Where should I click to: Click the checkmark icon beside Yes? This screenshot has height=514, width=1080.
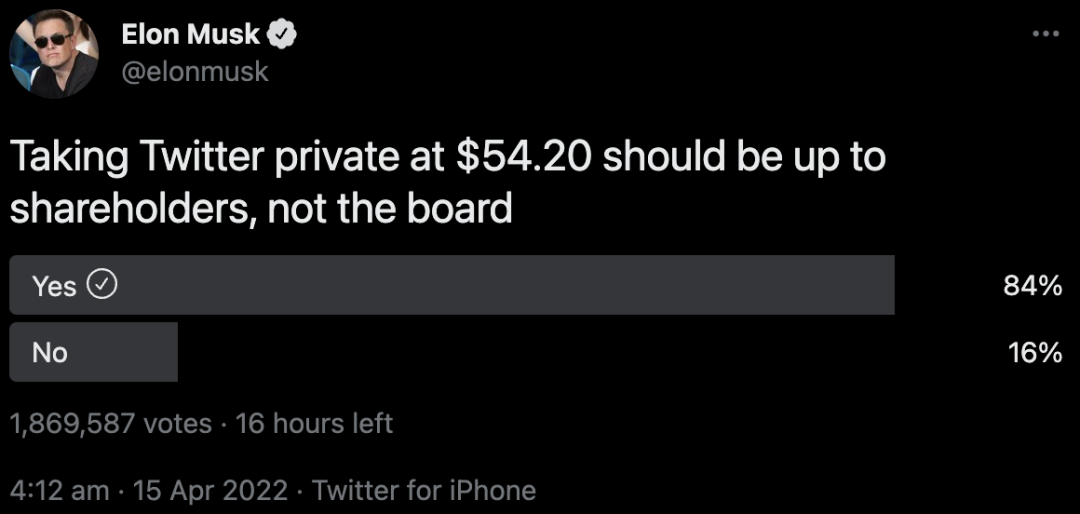103,285
